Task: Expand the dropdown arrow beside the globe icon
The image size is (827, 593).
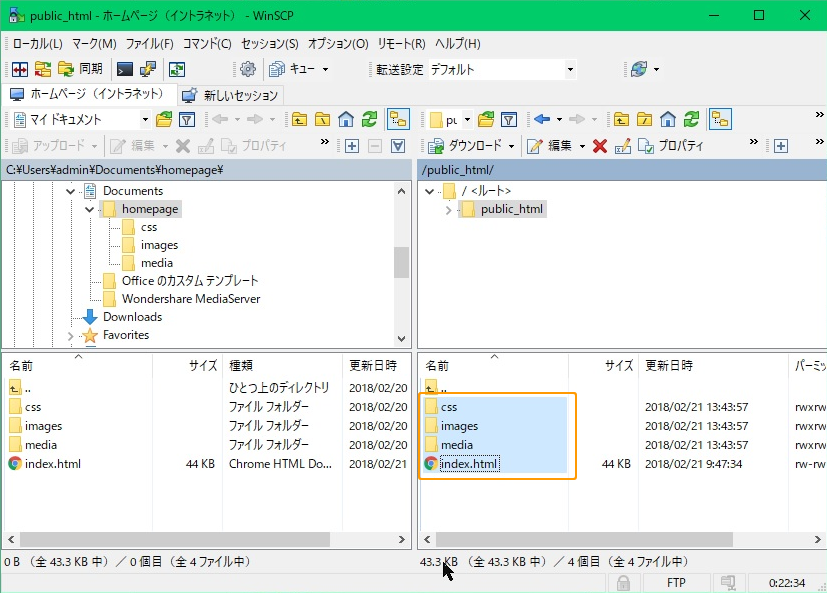Action: (x=657, y=69)
